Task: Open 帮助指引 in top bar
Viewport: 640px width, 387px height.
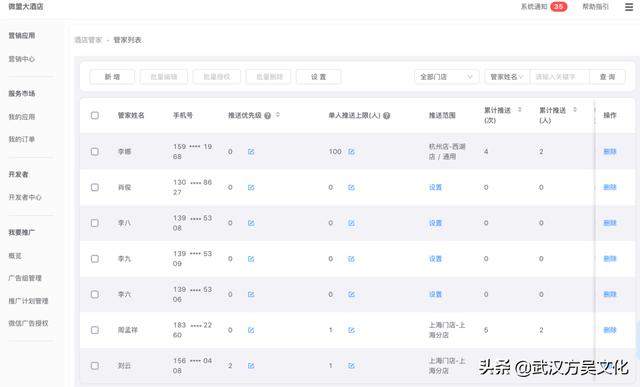Action: [x=595, y=7]
